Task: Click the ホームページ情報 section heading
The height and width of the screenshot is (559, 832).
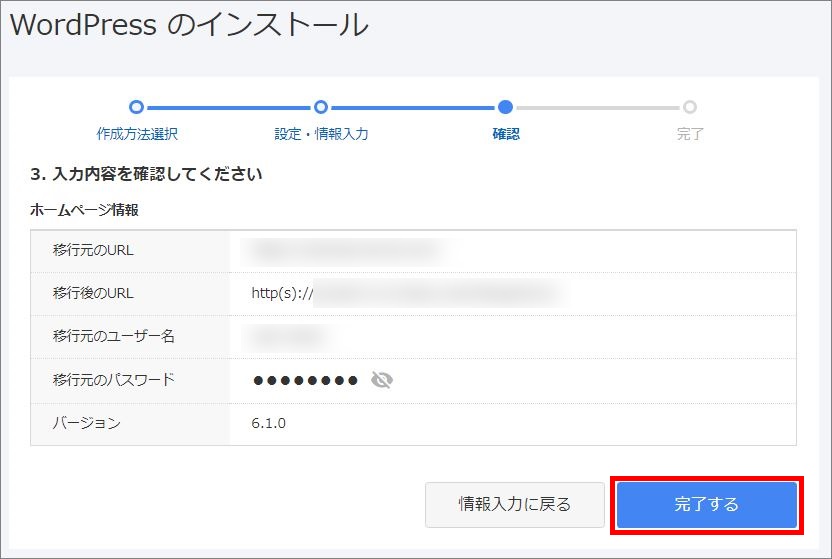Action: (x=84, y=210)
